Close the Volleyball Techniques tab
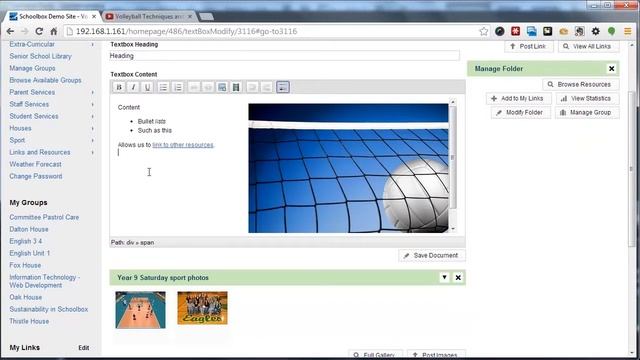Viewport: 640px width, 360px height. click(x=190, y=16)
